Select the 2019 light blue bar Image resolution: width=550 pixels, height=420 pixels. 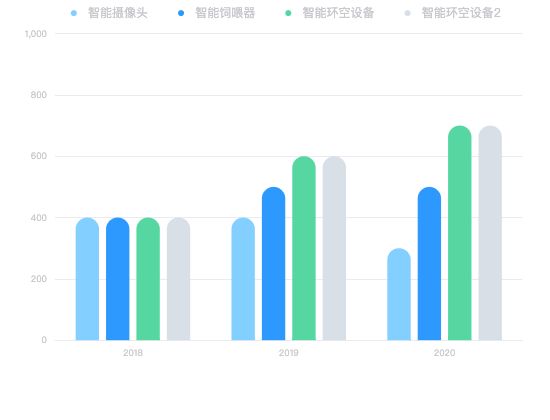[243, 279]
